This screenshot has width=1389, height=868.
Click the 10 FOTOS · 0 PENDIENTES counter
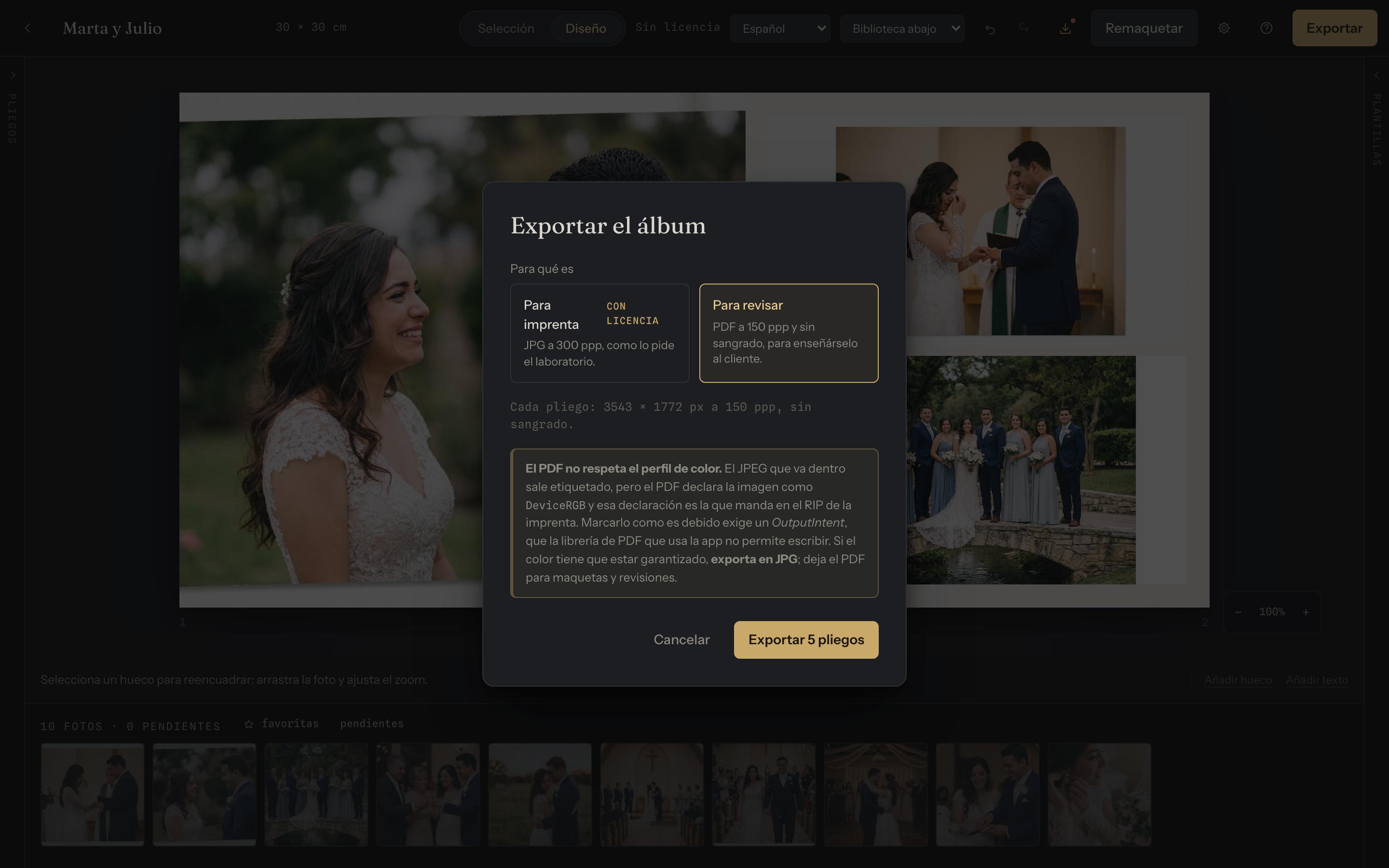click(130, 726)
